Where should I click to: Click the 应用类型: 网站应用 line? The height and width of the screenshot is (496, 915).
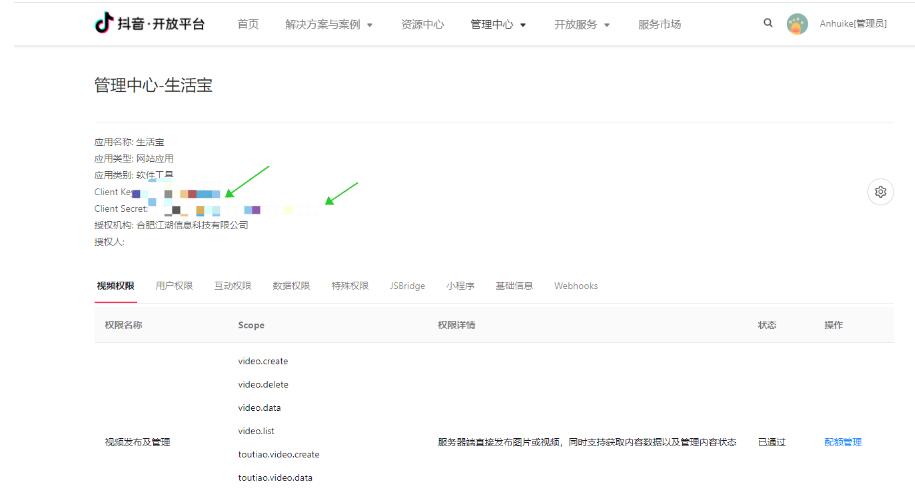(x=134, y=158)
